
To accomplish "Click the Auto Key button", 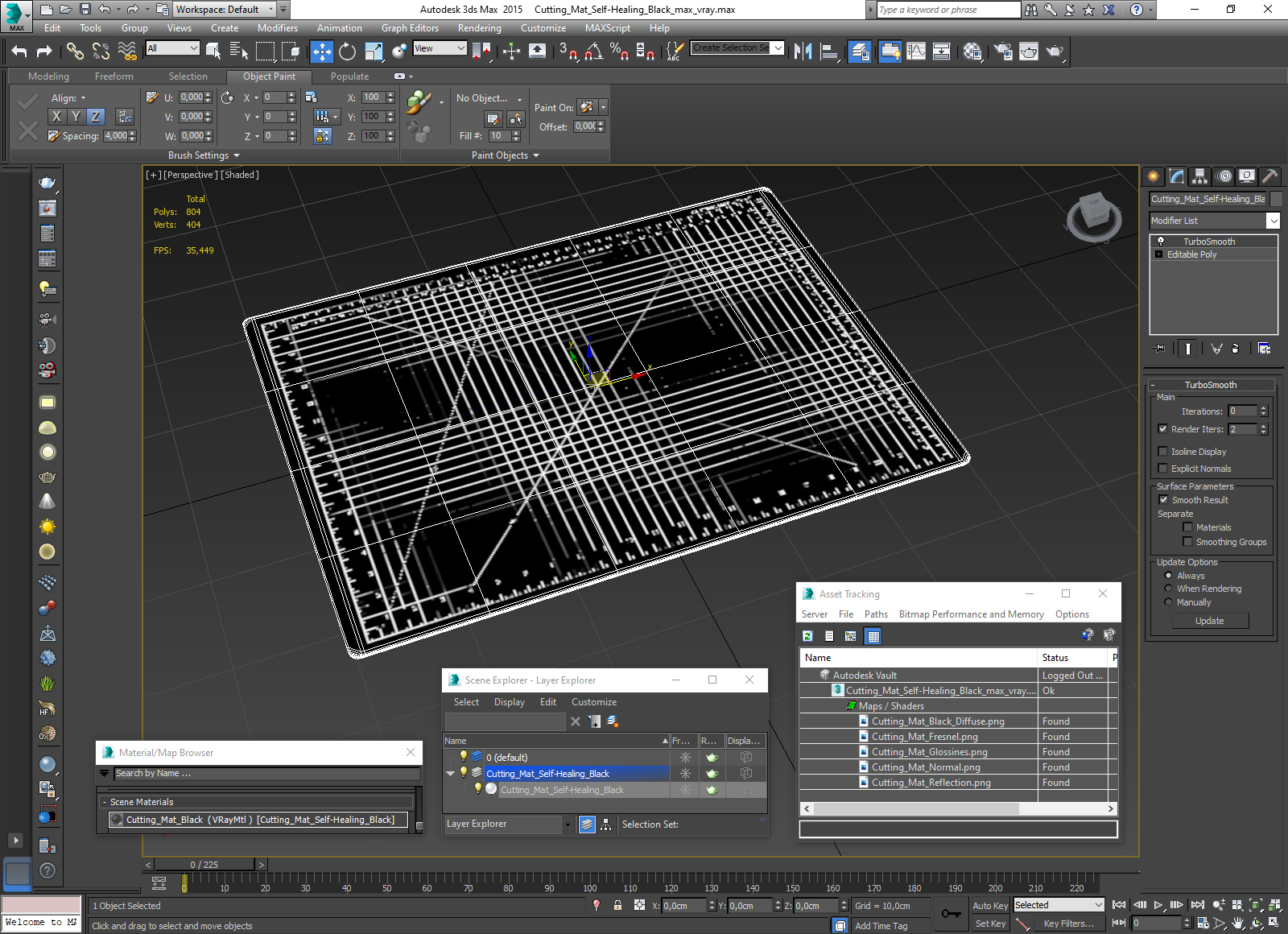I will [x=989, y=906].
